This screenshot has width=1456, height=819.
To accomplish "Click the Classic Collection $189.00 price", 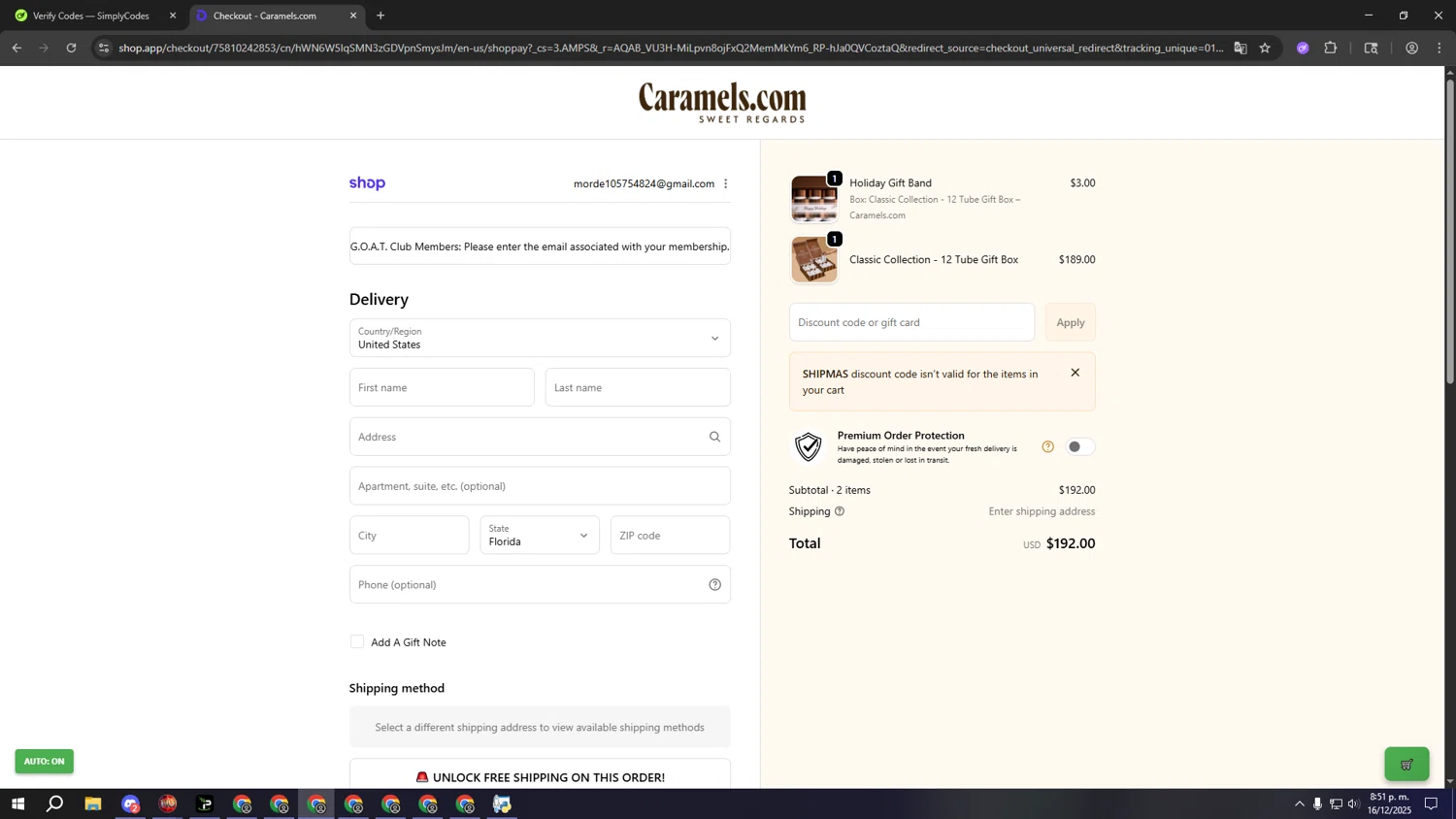I will click(1076, 259).
